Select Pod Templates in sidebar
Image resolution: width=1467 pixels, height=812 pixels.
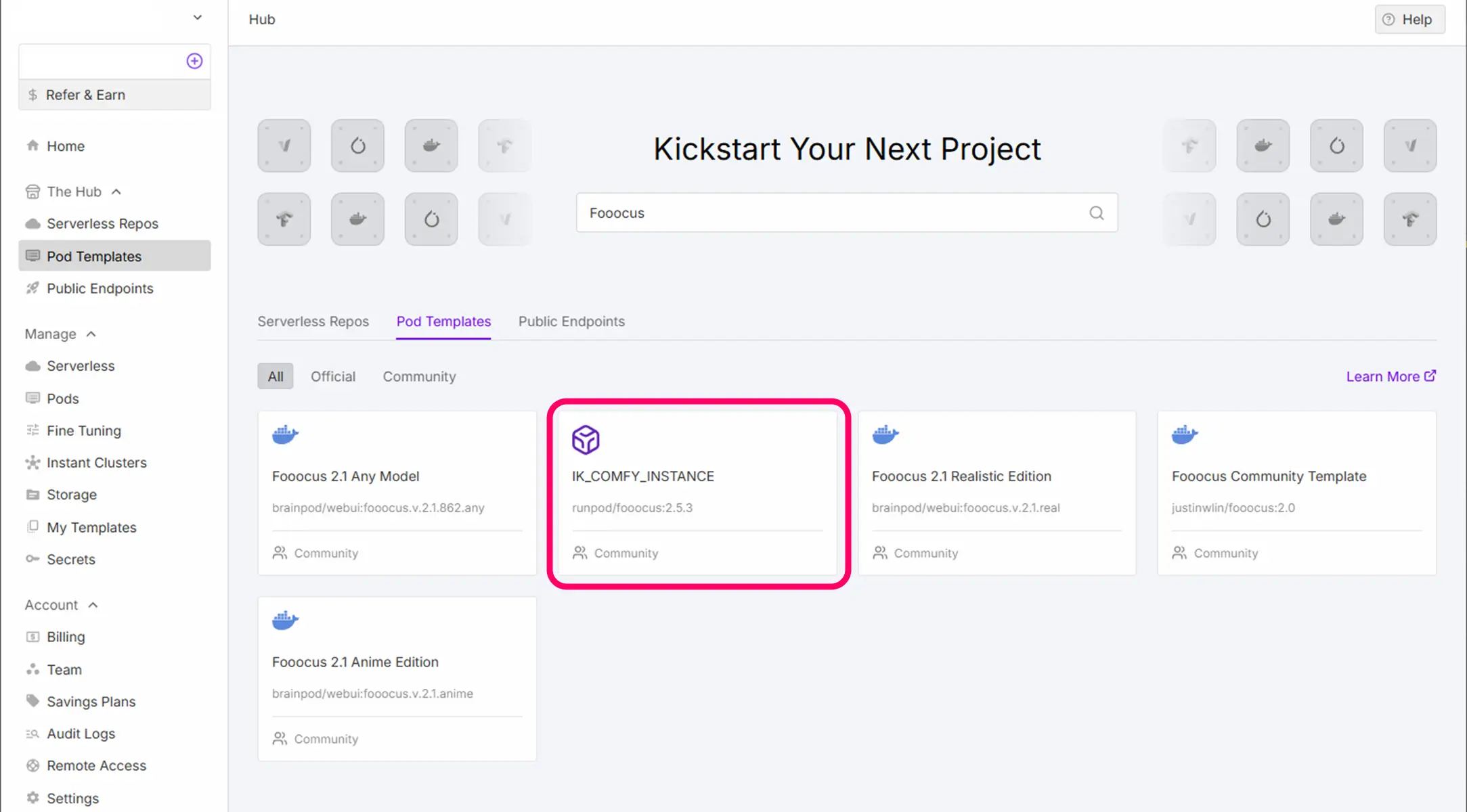point(114,256)
